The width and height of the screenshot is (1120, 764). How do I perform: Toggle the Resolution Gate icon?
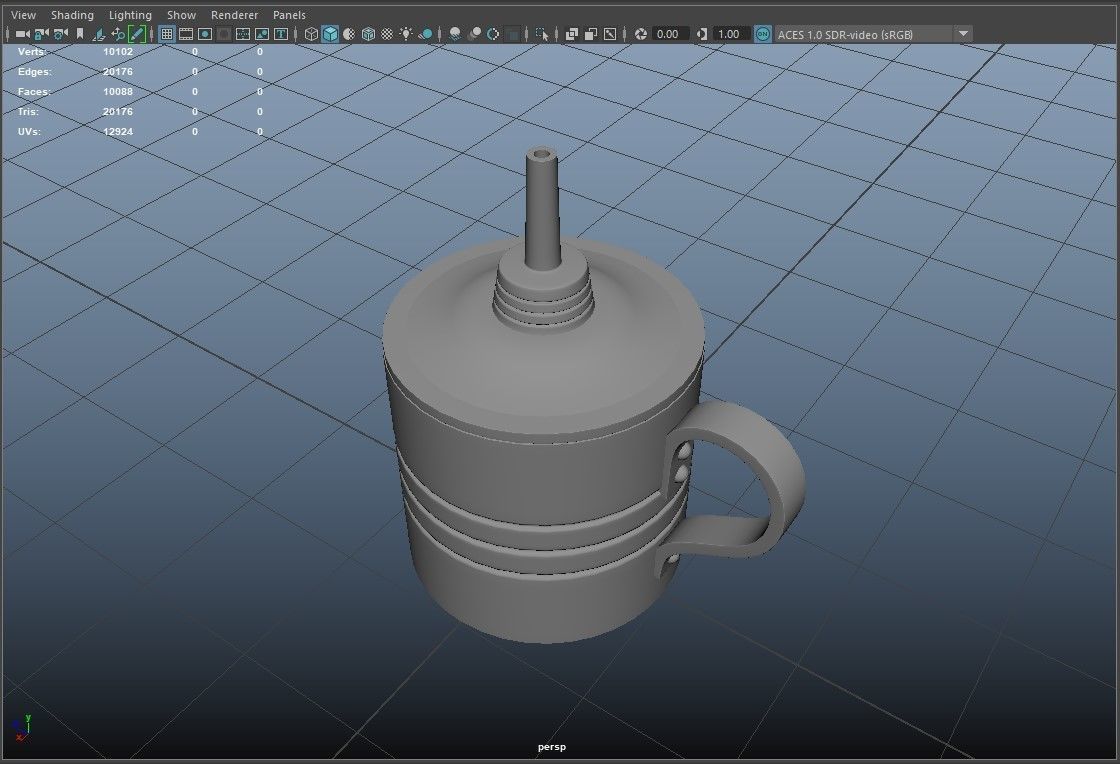pyautogui.click(x=205, y=34)
